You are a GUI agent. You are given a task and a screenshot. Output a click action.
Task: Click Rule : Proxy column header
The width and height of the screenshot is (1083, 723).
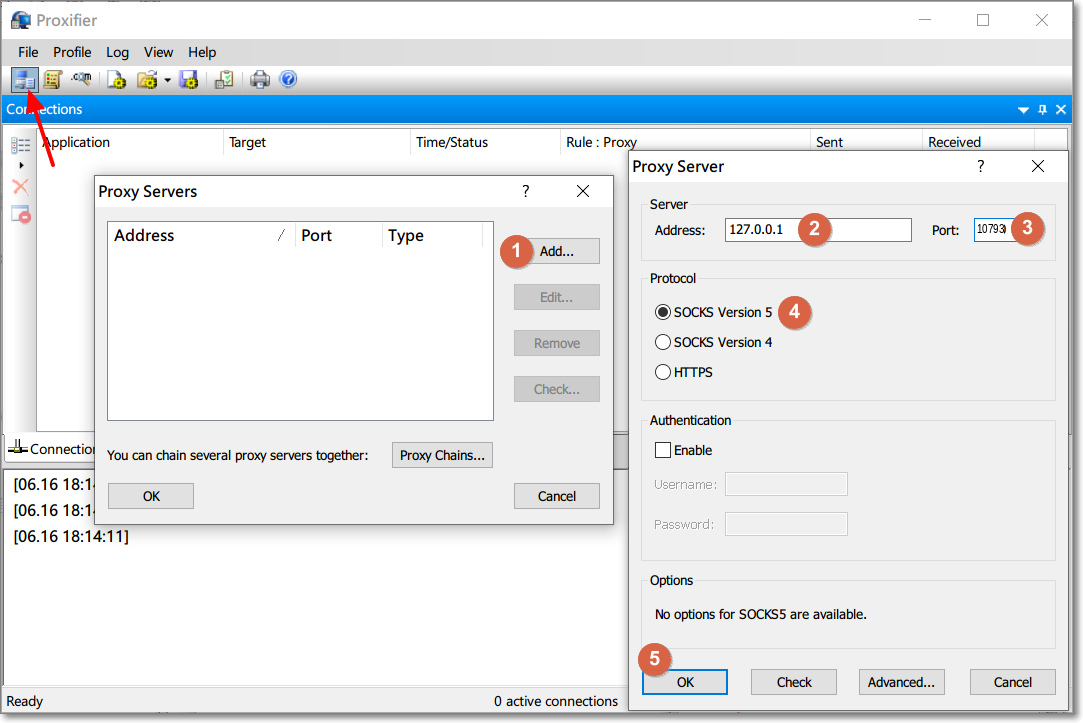click(684, 142)
